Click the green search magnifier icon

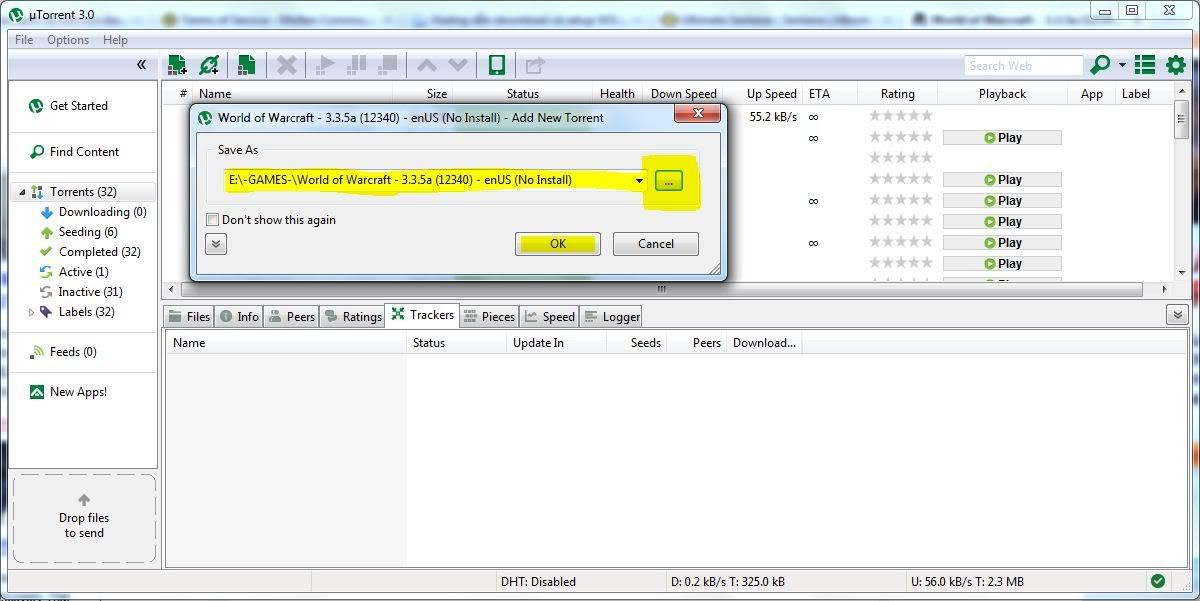pyautogui.click(x=1100, y=65)
